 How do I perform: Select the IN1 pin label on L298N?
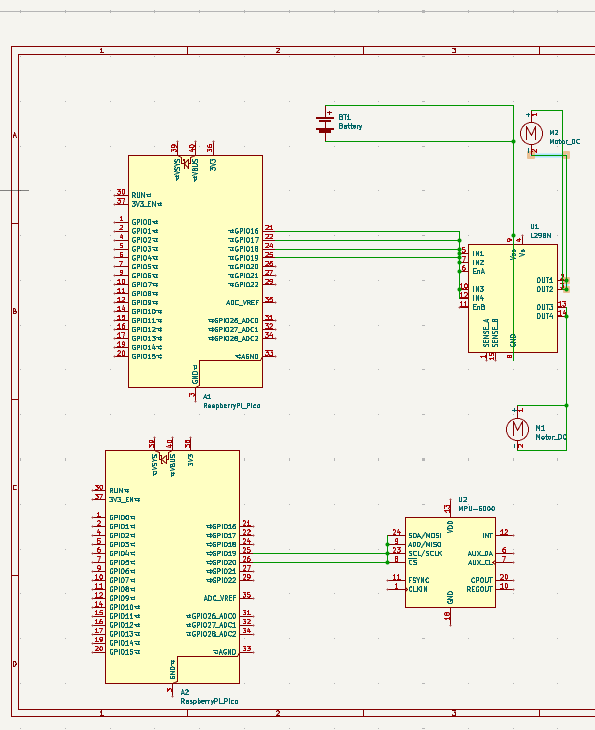click(x=478, y=254)
